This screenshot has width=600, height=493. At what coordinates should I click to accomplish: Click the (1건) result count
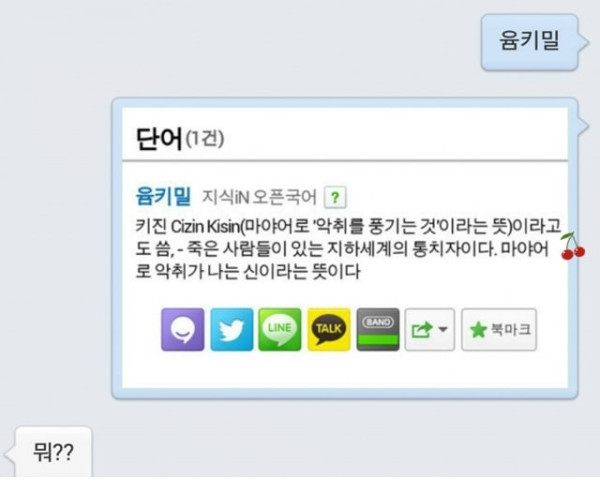click(205, 139)
